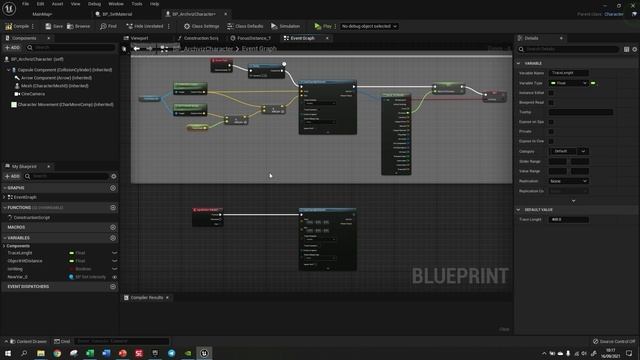Open Compile options three-dot menu

click(33, 26)
